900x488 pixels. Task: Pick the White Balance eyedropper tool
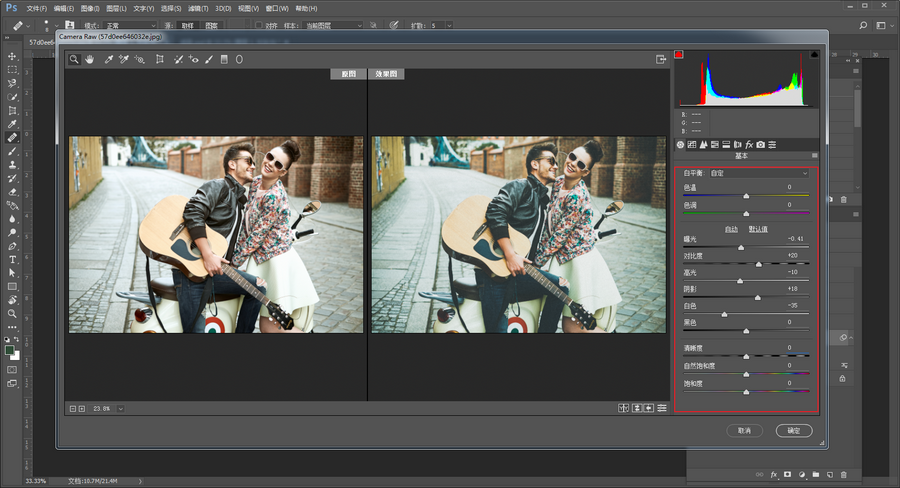109,60
